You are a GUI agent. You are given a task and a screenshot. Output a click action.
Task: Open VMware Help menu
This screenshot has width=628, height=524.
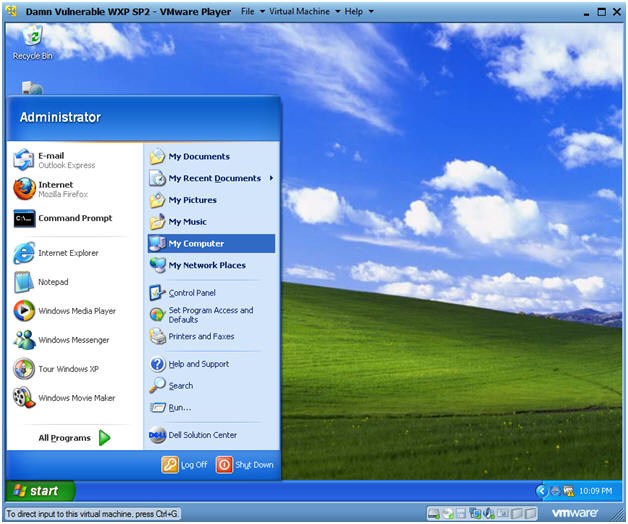pyautogui.click(x=359, y=12)
